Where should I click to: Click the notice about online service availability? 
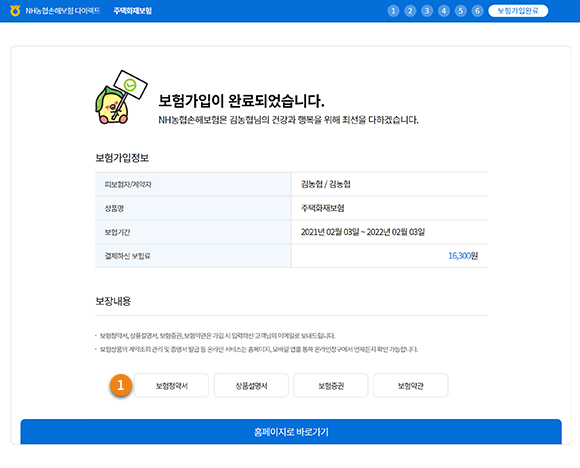coord(259,349)
